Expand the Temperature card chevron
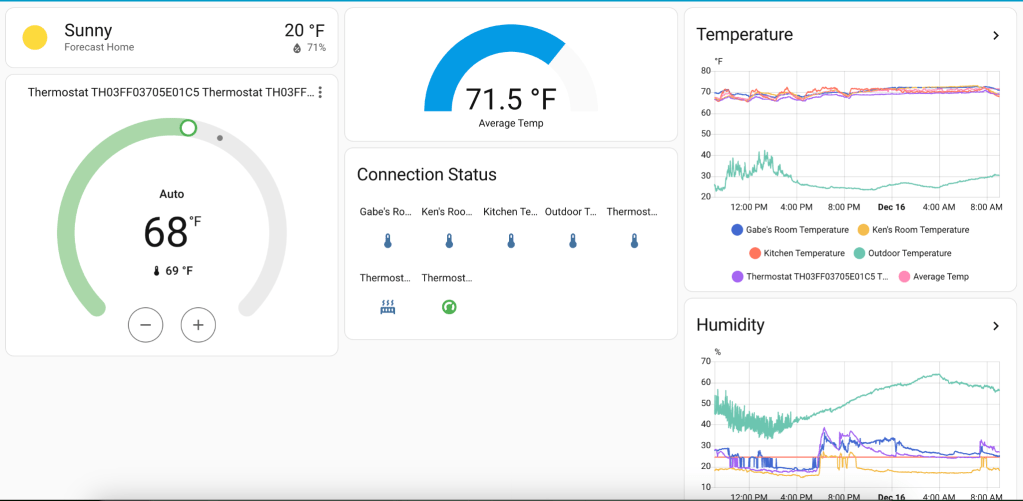 [995, 35]
